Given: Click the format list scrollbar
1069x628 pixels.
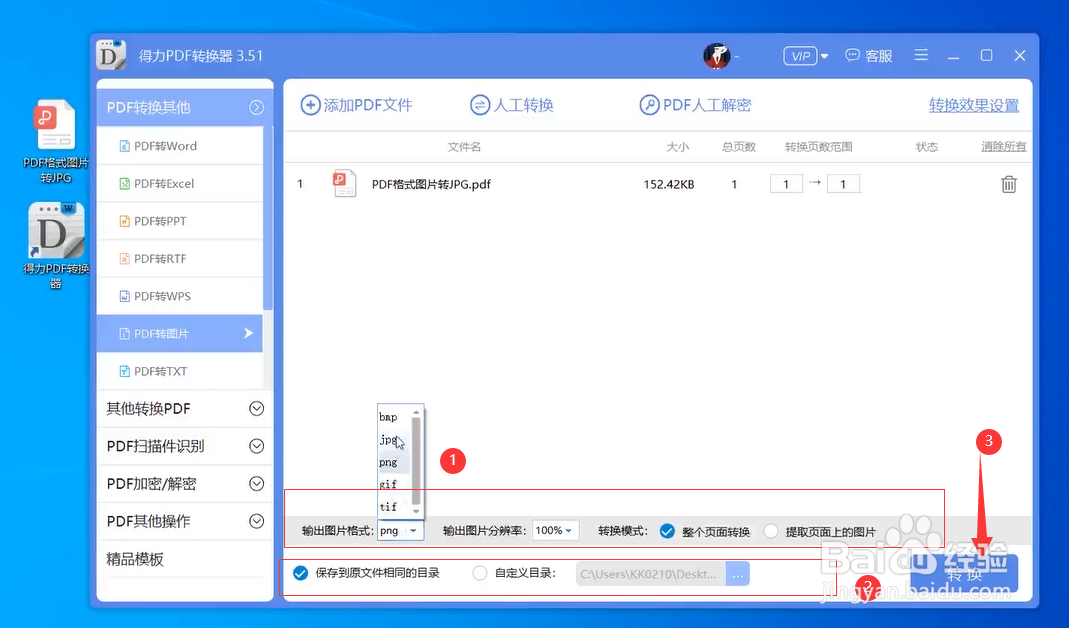Looking at the screenshot, I should (417, 461).
